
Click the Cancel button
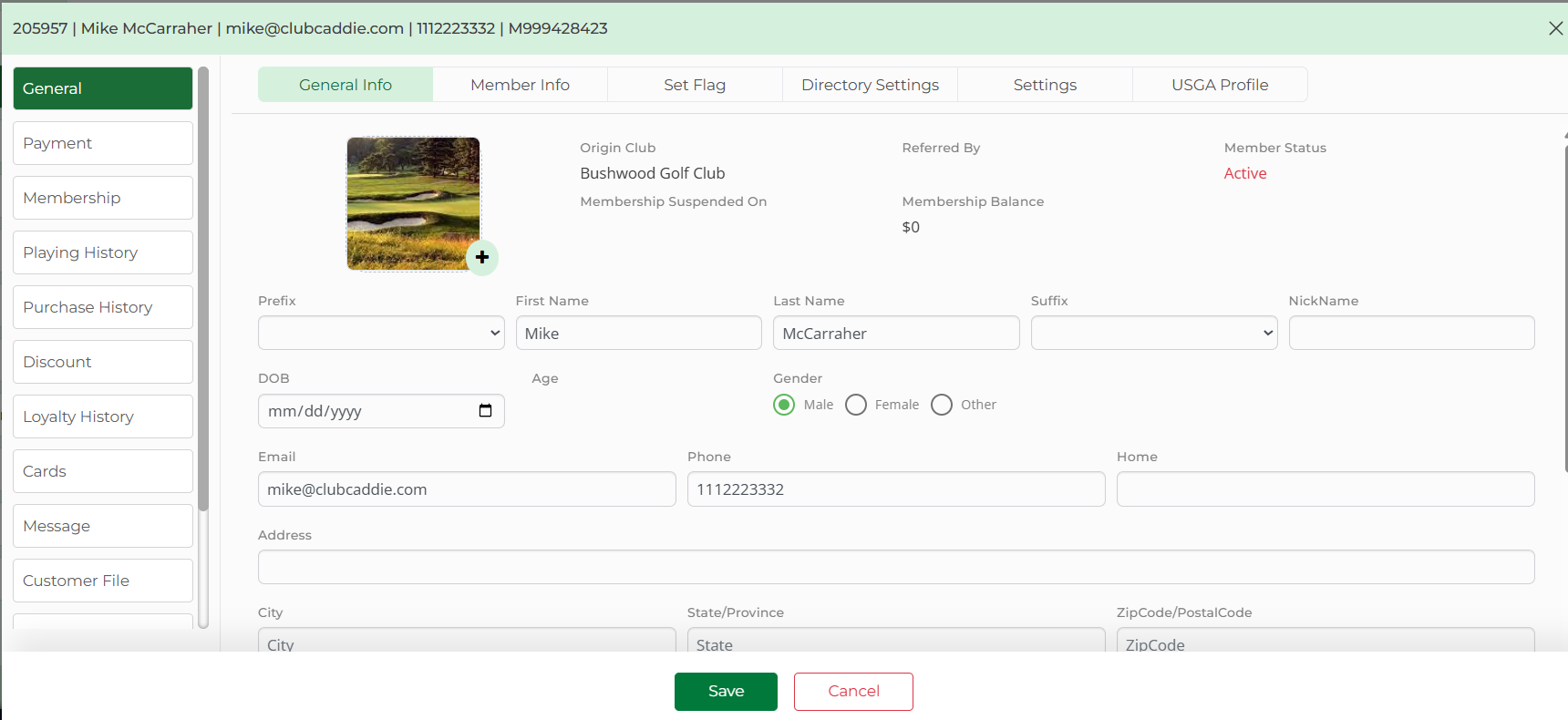(x=853, y=691)
